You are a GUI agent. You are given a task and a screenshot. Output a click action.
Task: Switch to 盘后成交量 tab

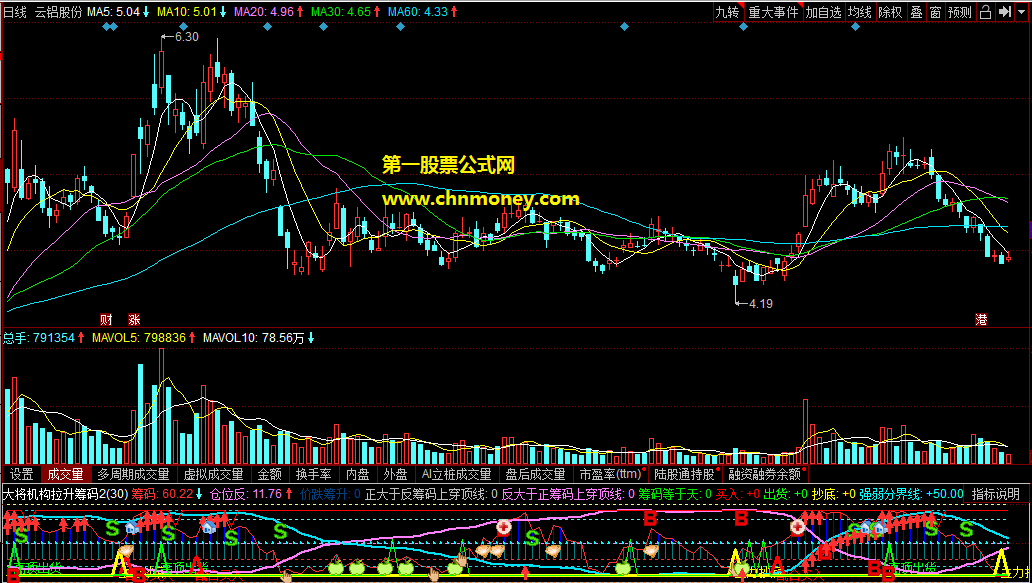pyautogui.click(x=536, y=474)
